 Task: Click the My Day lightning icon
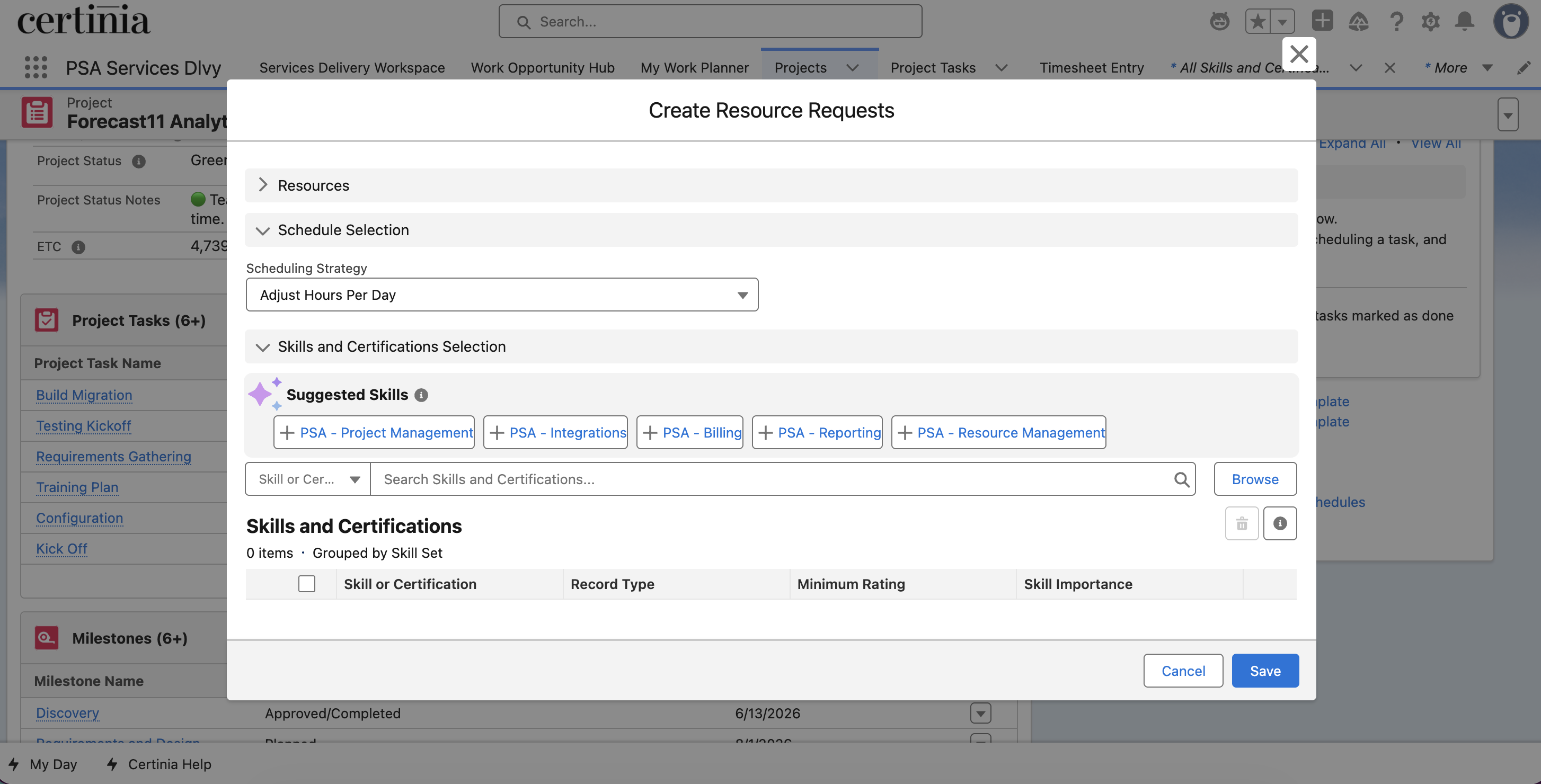tap(14, 764)
